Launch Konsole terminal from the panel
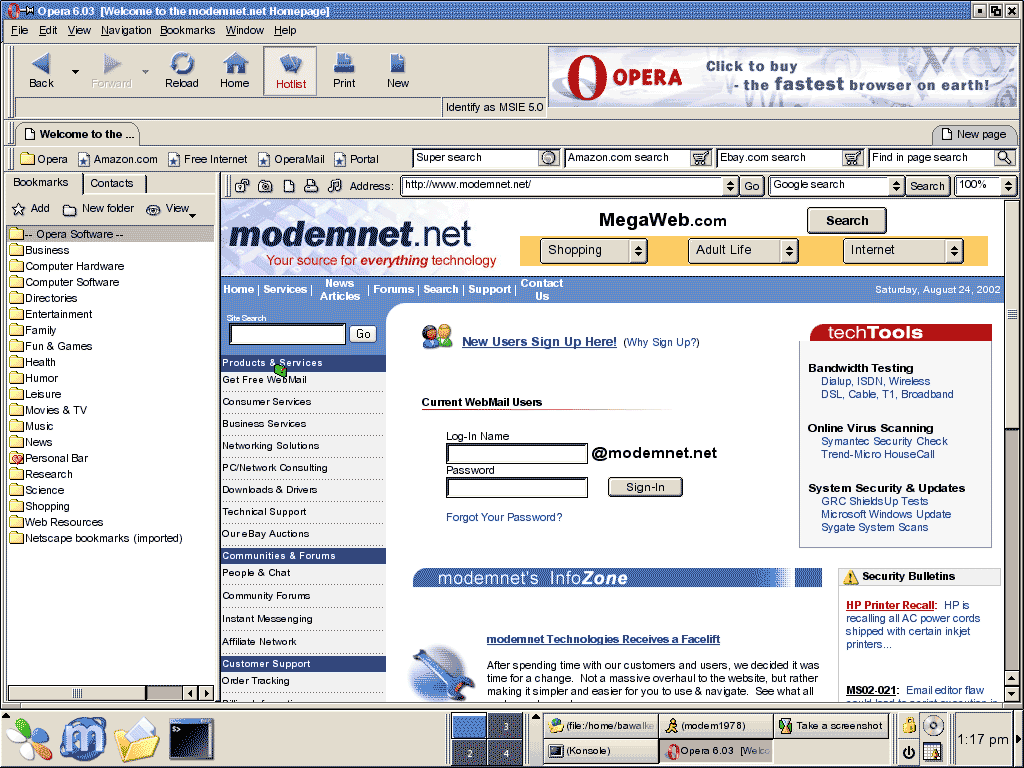1024x768 pixels. click(x=190, y=740)
